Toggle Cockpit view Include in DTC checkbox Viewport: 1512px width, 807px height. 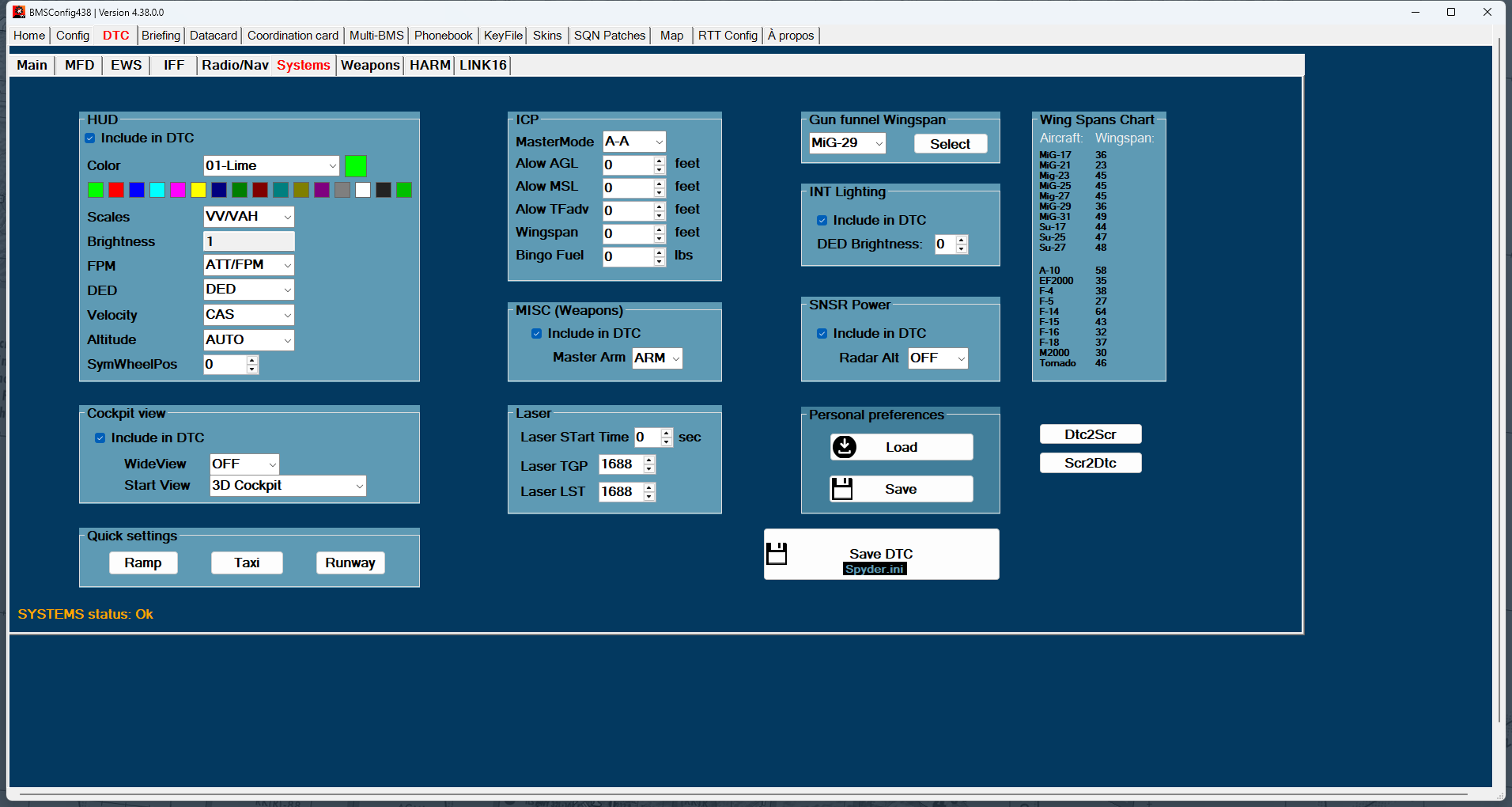100,438
